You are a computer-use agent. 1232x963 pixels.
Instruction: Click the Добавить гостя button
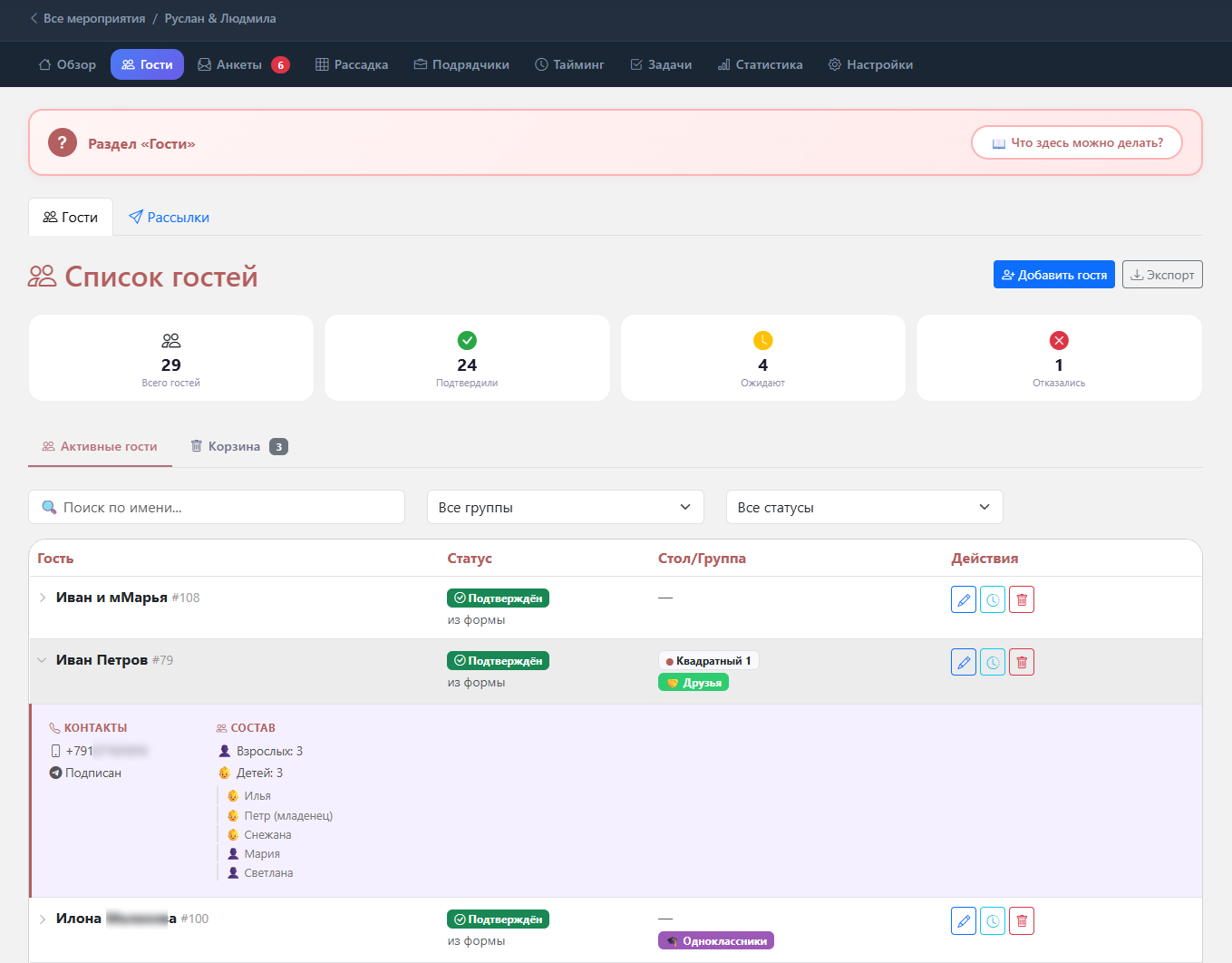(1054, 275)
